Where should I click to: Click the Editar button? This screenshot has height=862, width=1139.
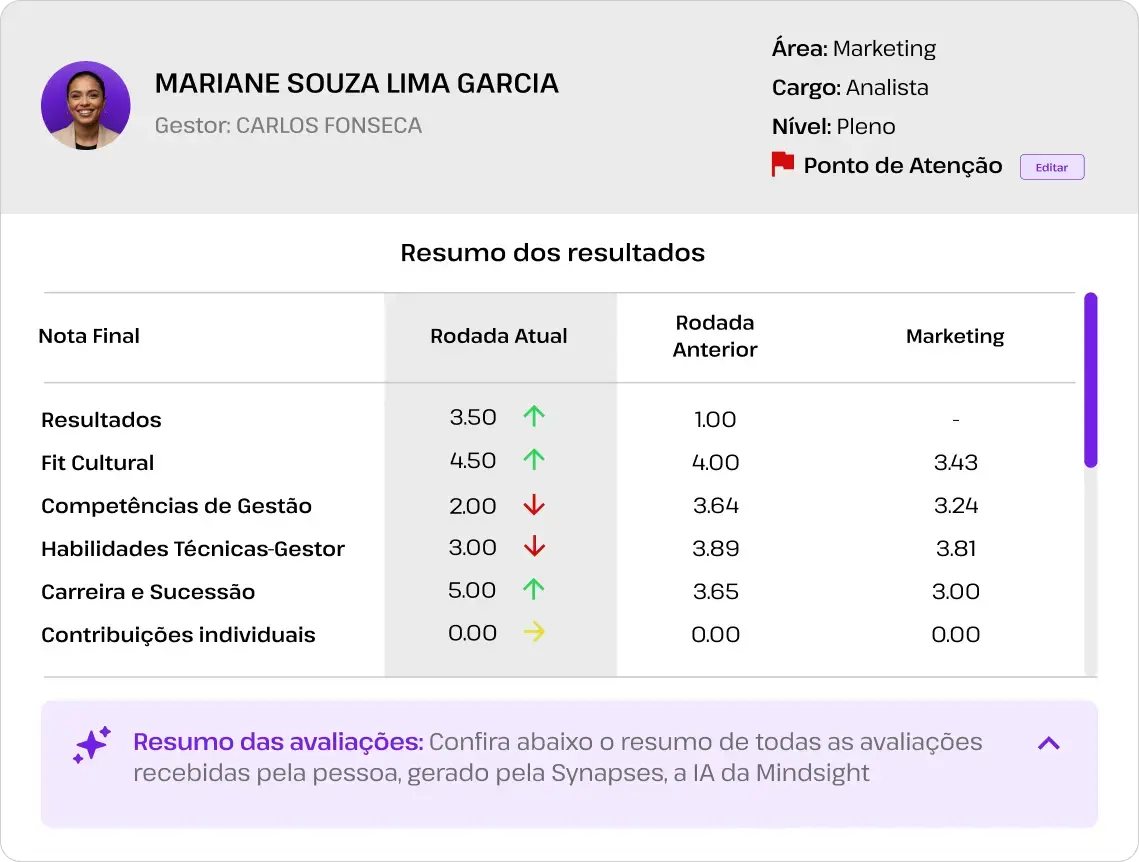[x=1051, y=166]
